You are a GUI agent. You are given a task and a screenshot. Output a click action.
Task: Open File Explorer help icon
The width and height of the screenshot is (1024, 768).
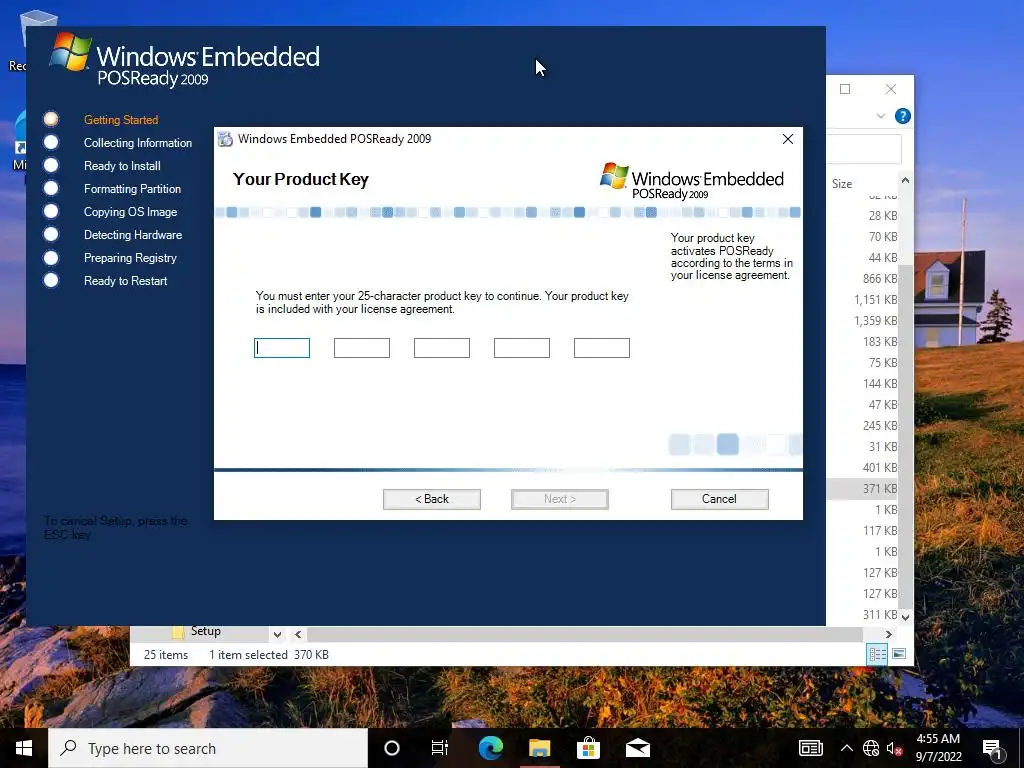(x=903, y=116)
